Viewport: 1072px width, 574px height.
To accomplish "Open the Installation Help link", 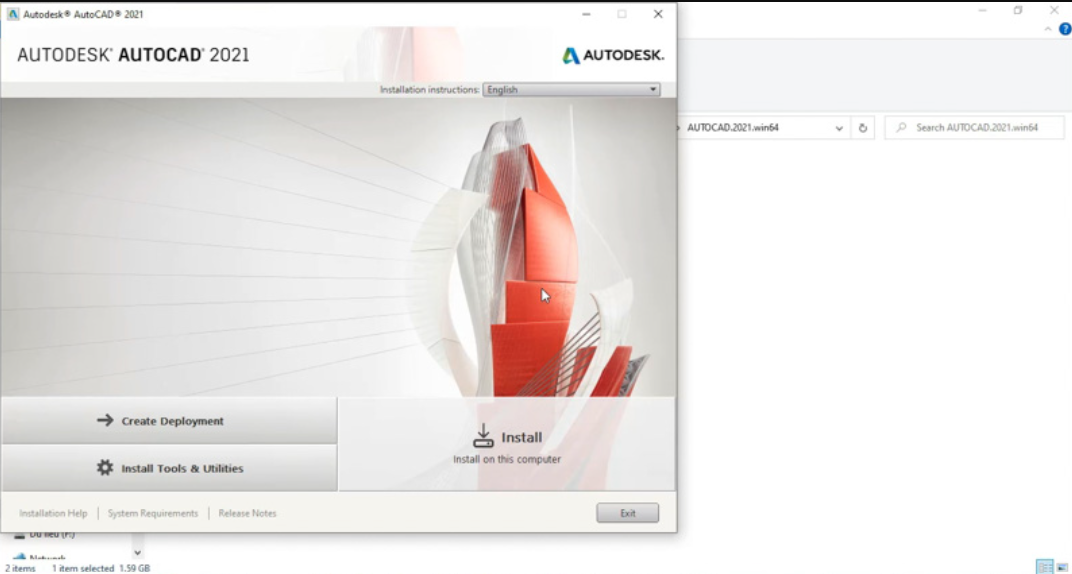I will [53, 513].
